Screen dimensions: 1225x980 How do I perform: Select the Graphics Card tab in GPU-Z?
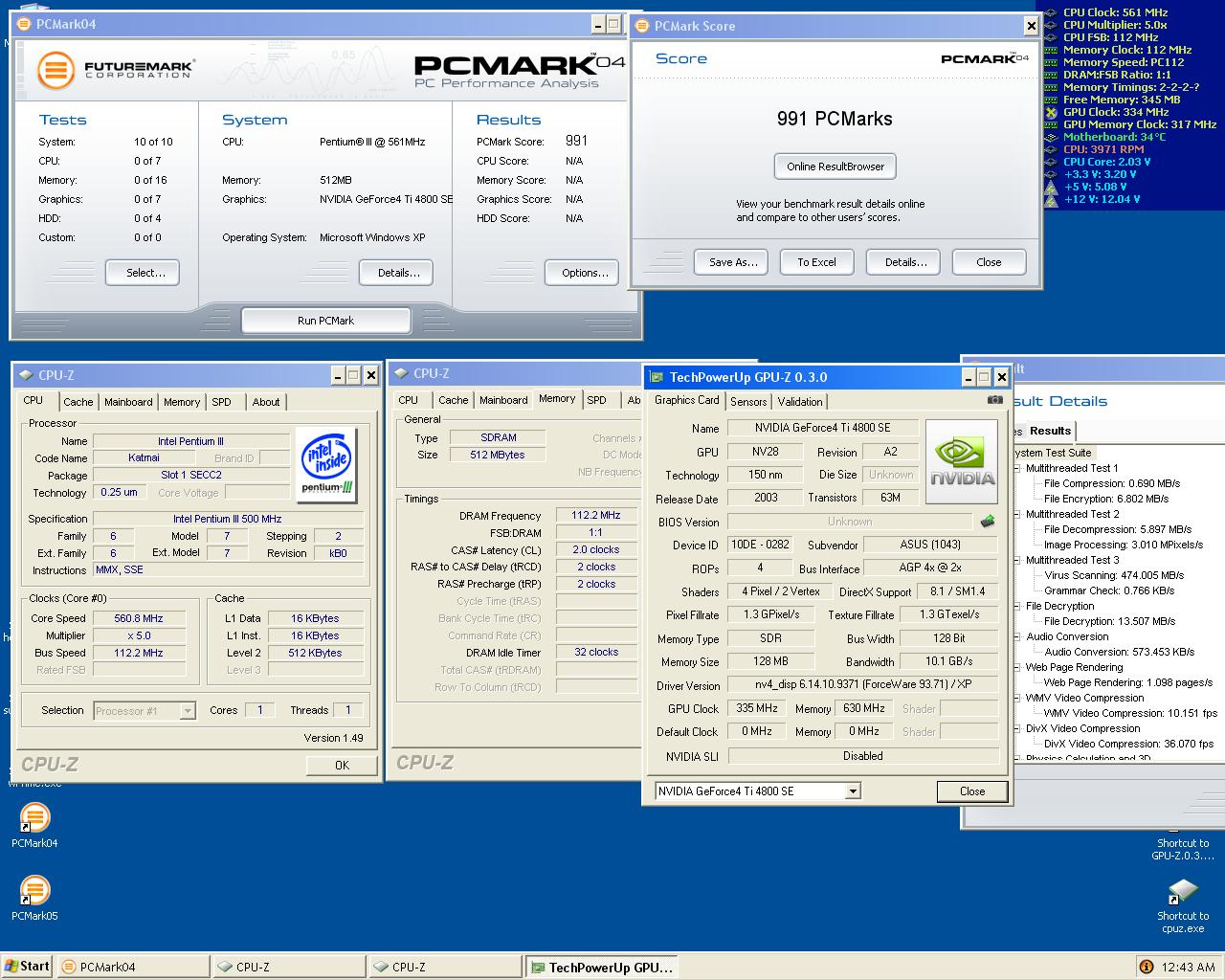click(687, 400)
